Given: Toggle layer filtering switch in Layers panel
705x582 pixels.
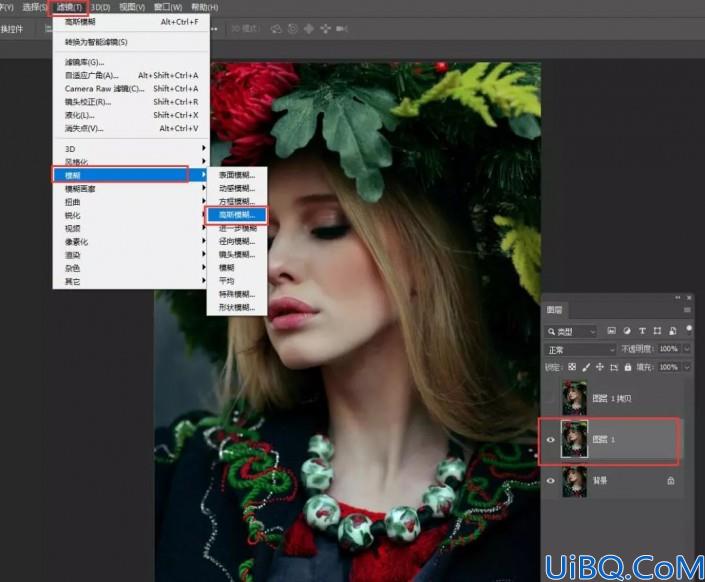Looking at the screenshot, I should [x=688, y=329].
